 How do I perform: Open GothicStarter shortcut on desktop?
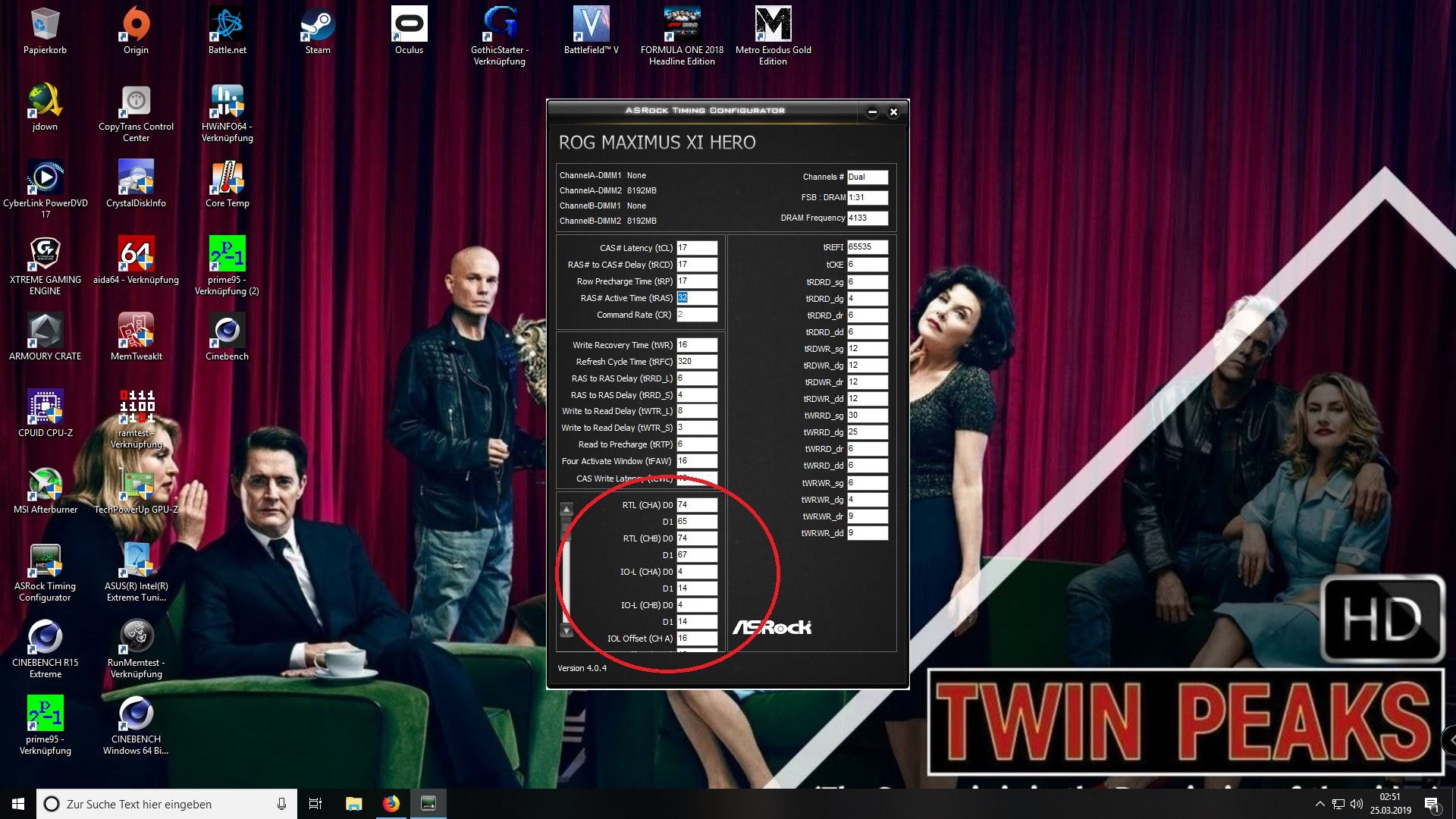(x=500, y=36)
